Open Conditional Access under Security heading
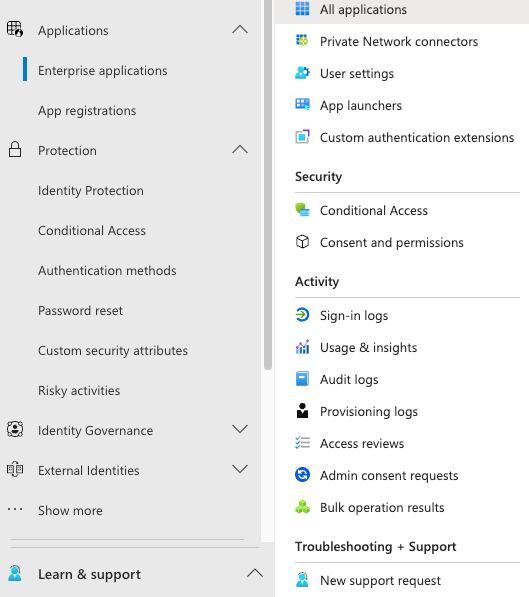 [x=374, y=210]
